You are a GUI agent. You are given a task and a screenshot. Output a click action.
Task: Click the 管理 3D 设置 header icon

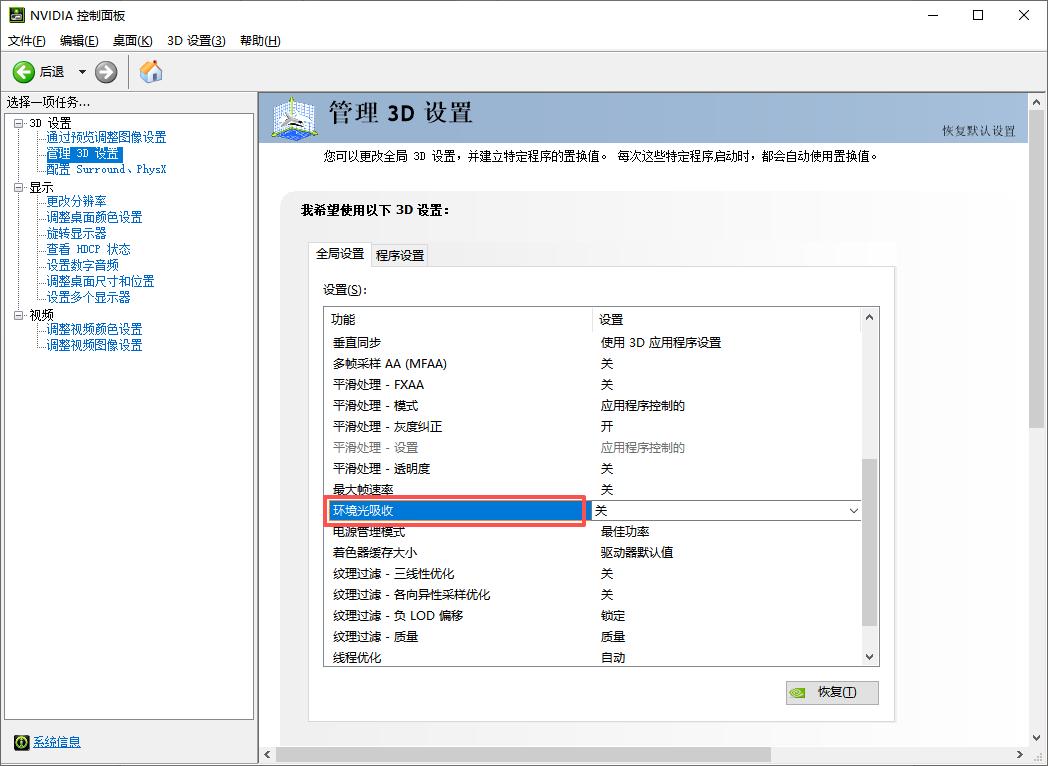[294, 118]
